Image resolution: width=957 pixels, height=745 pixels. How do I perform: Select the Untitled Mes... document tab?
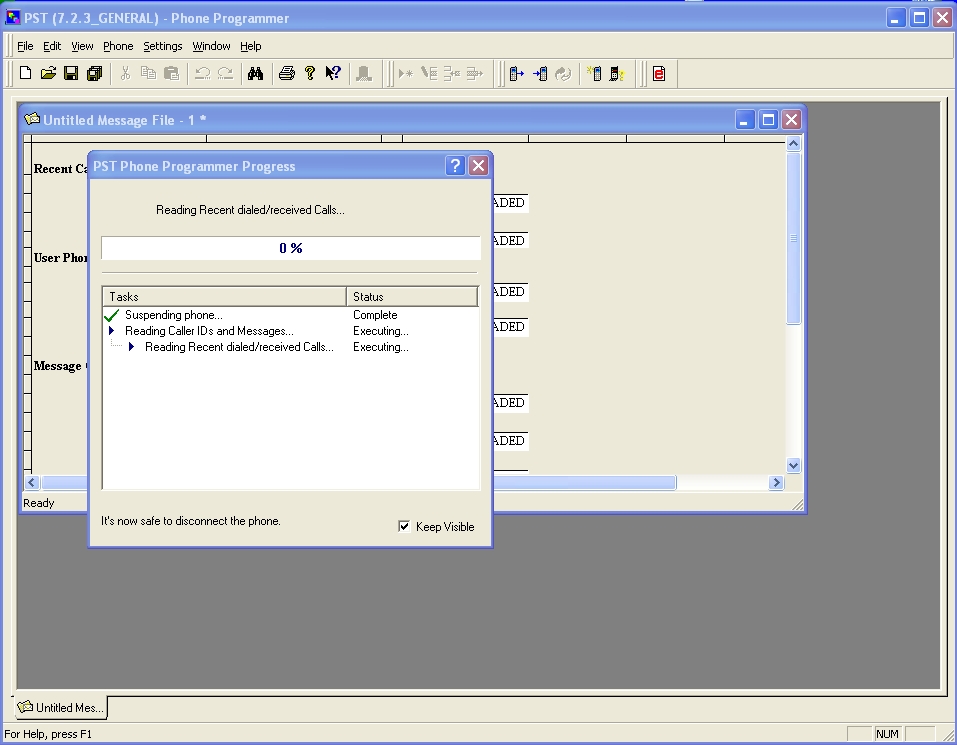tap(60, 707)
